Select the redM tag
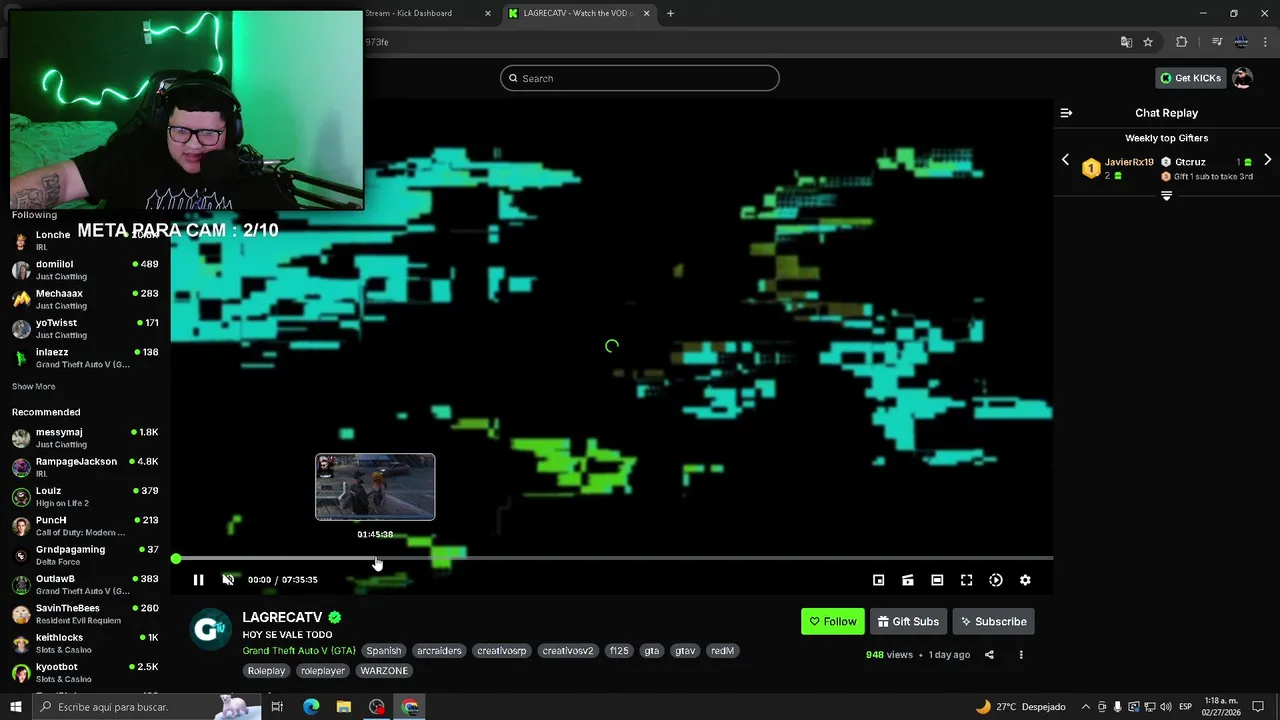The height and width of the screenshot is (720, 1280). click(x=722, y=651)
